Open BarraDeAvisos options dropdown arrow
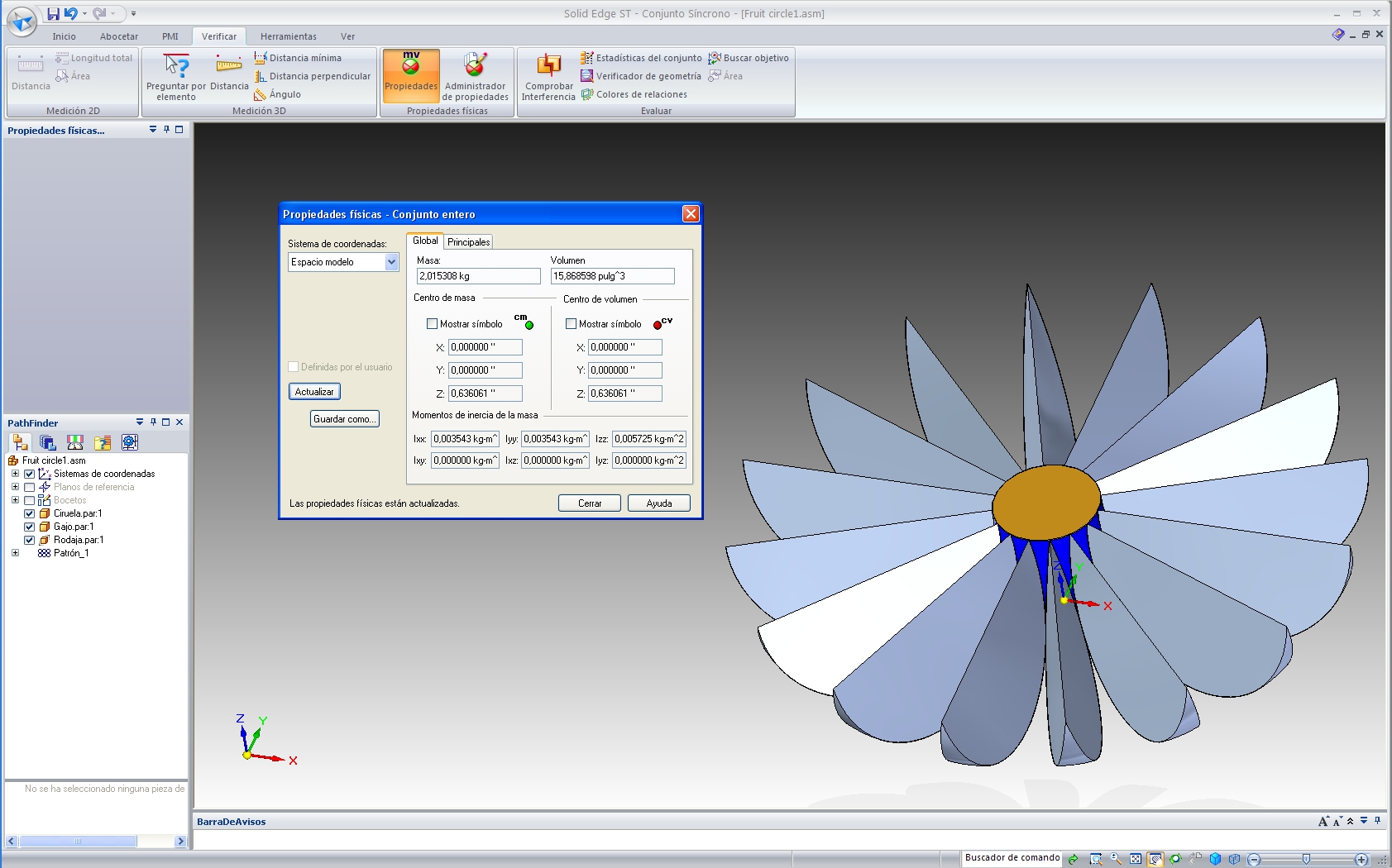The image size is (1392, 868). click(1364, 821)
